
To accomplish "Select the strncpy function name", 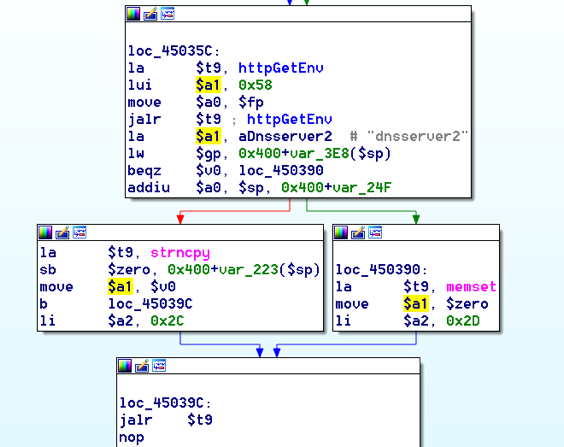I will [x=180, y=252].
